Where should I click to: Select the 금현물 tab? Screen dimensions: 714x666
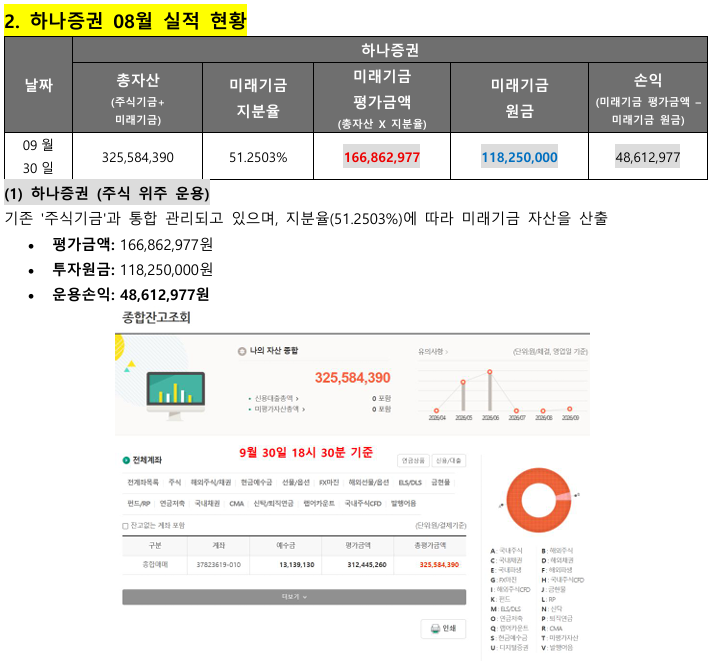click(x=441, y=482)
